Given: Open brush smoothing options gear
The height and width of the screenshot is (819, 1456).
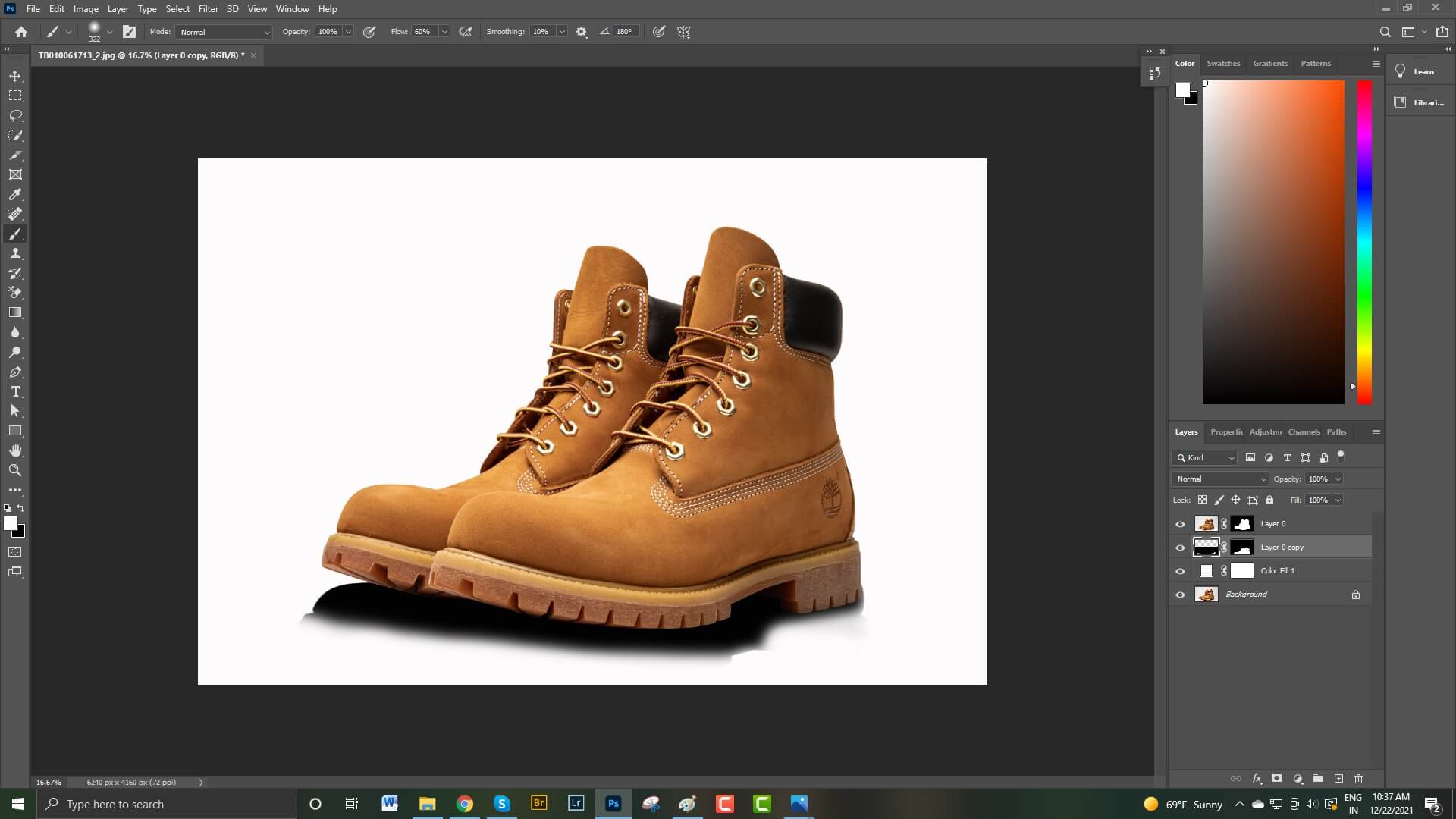Looking at the screenshot, I should click(582, 32).
